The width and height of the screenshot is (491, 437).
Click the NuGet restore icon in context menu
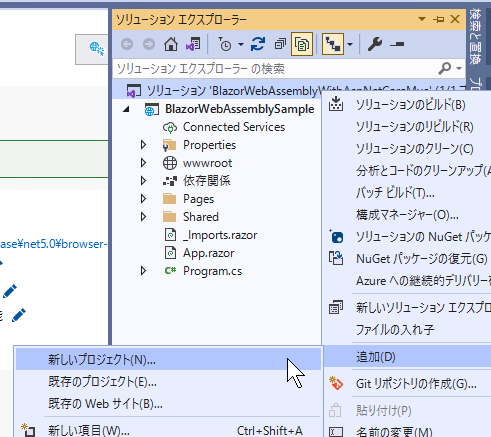[336, 258]
